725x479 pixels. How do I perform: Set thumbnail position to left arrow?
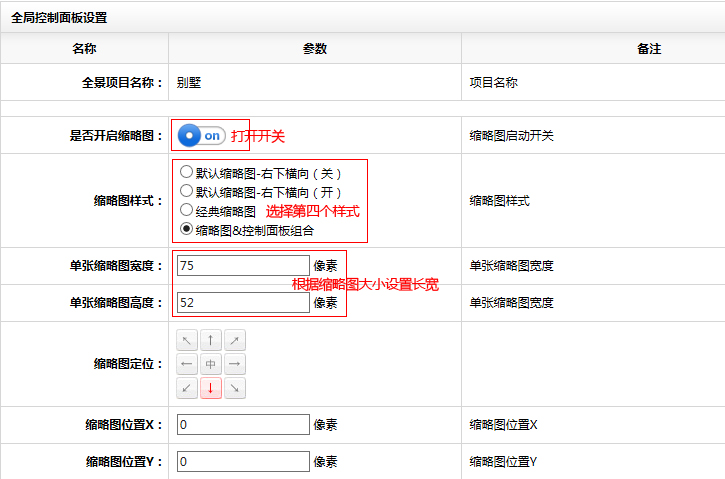[x=187, y=364]
